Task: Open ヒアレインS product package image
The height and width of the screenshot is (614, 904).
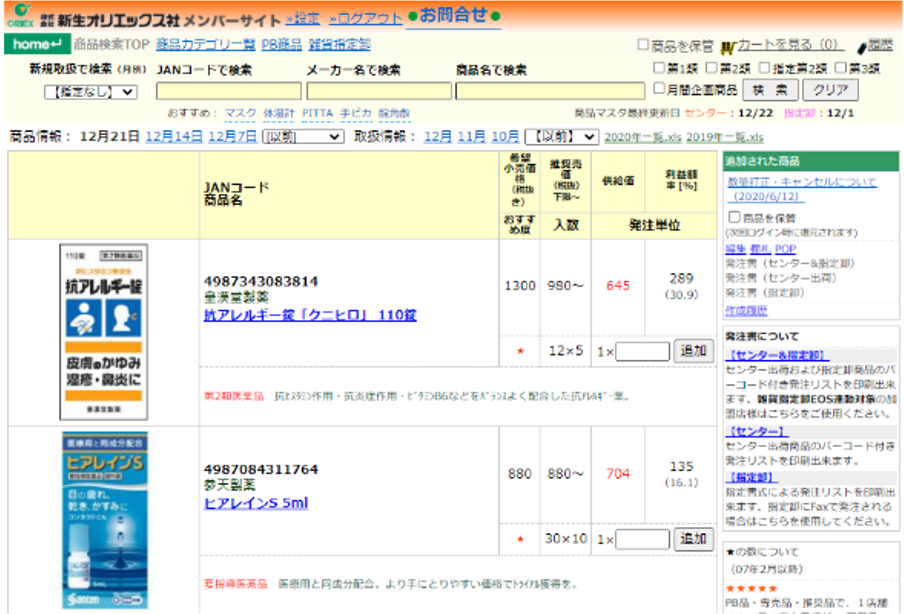Action: pyautogui.click(x=104, y=520)
